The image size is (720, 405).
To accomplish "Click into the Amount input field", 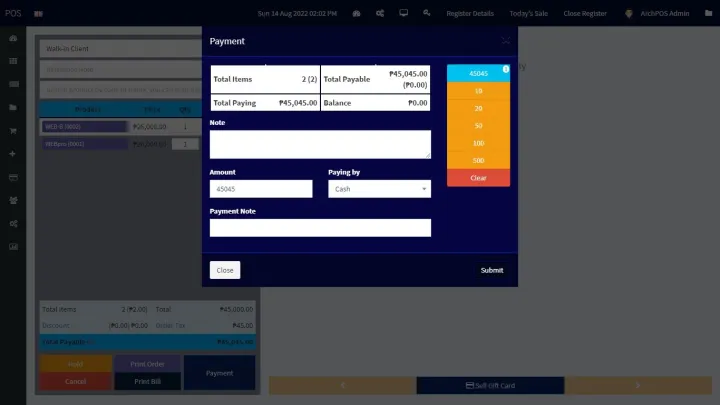I will 261,189.
